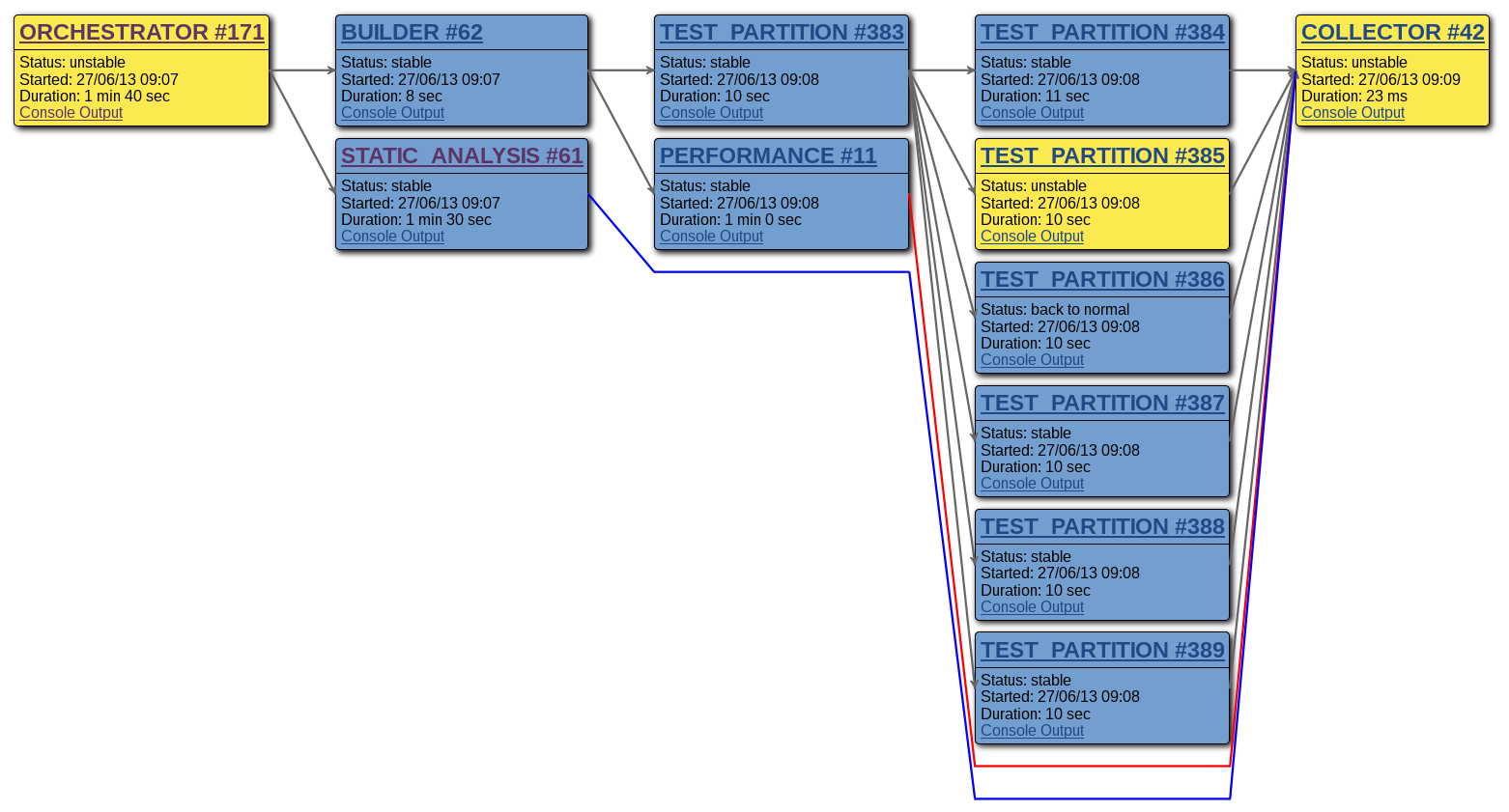
Task: View Console Output of STATIC ANALYSIS #61
Action: click(392, 236)
